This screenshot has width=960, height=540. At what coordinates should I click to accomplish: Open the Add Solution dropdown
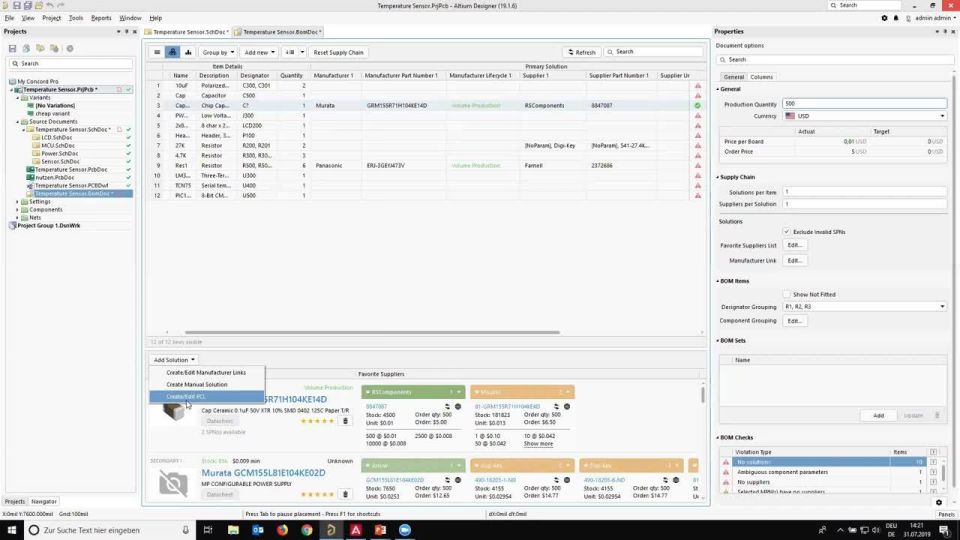[174, 360]
